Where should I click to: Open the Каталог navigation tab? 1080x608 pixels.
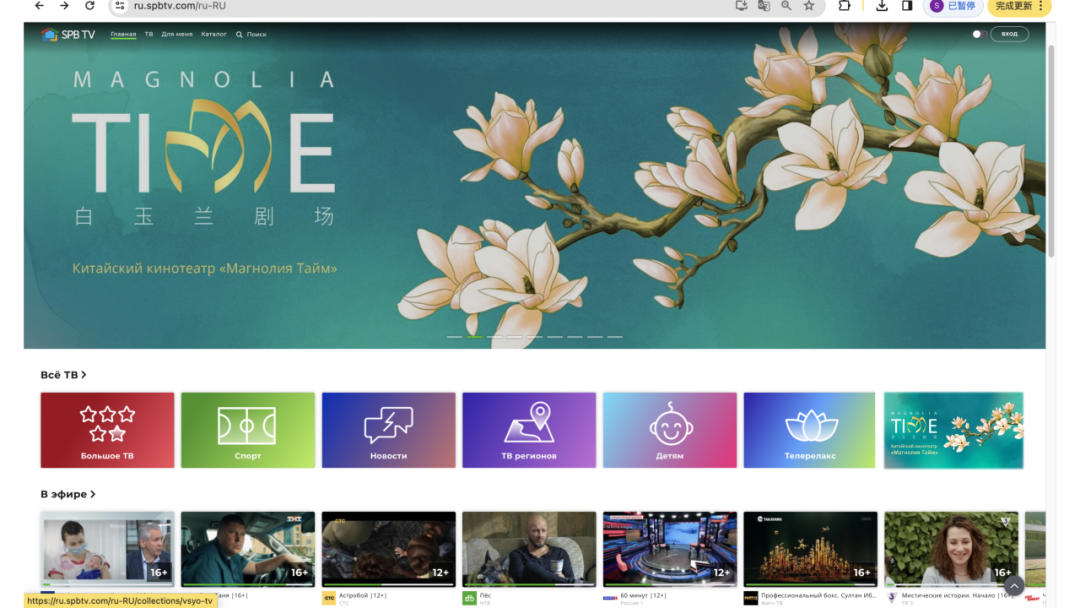tap(214, 34)
